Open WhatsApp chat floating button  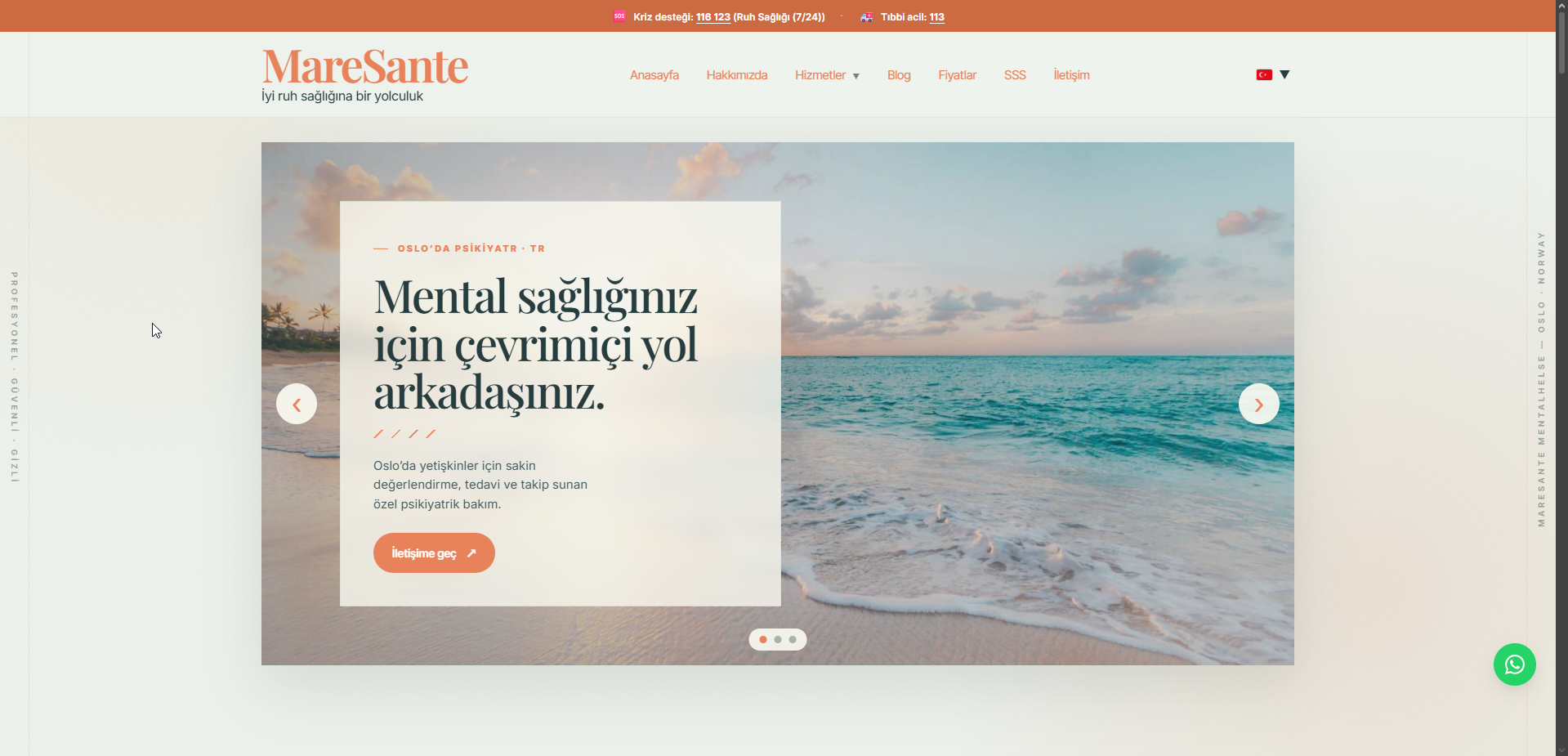point(1515,664)
